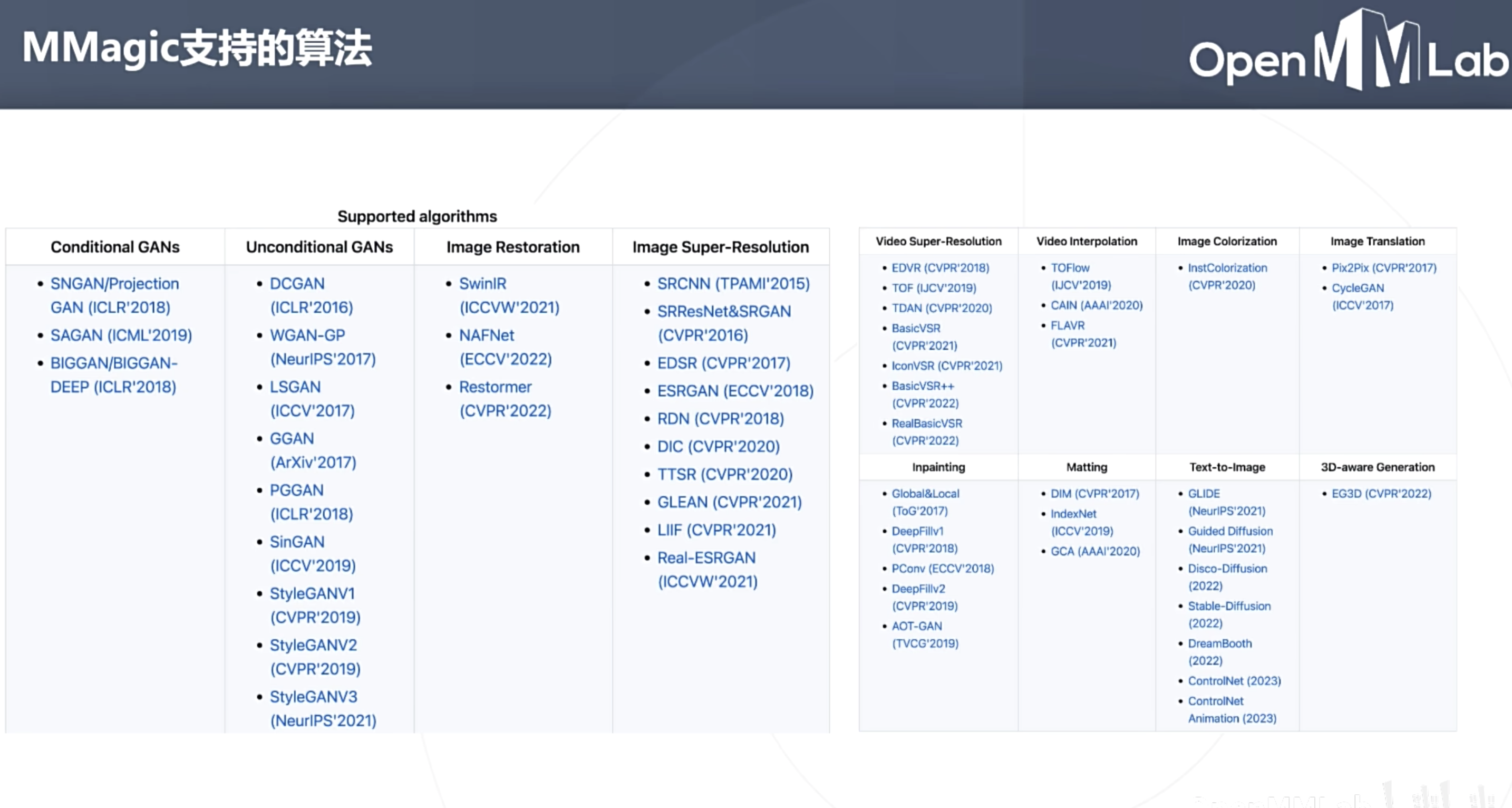
Task: Open the EG3D (CVPR'2022) link
Action: (1381, 494)
